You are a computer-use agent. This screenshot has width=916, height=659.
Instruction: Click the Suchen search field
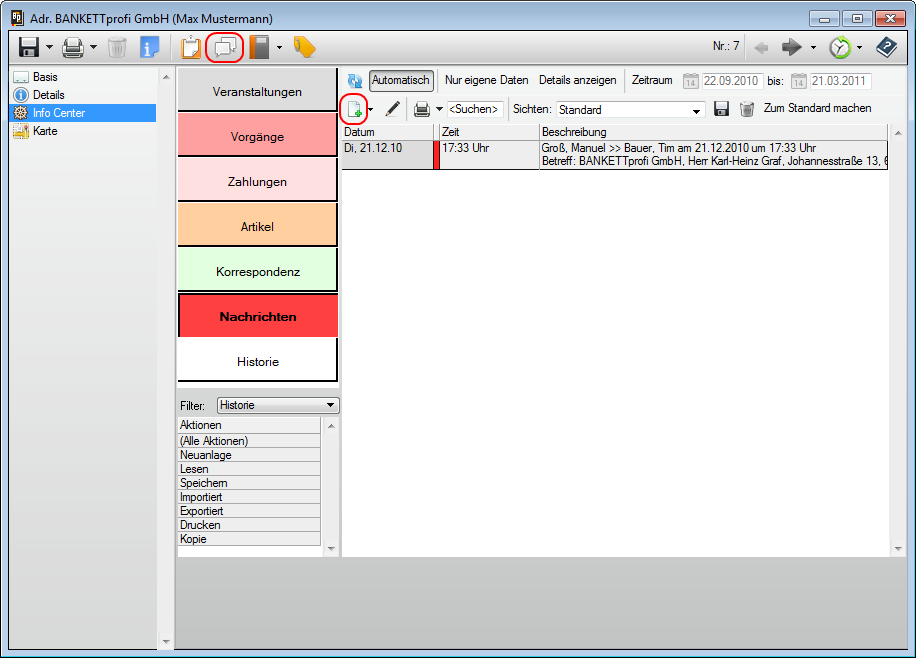(x=475, y=109)
